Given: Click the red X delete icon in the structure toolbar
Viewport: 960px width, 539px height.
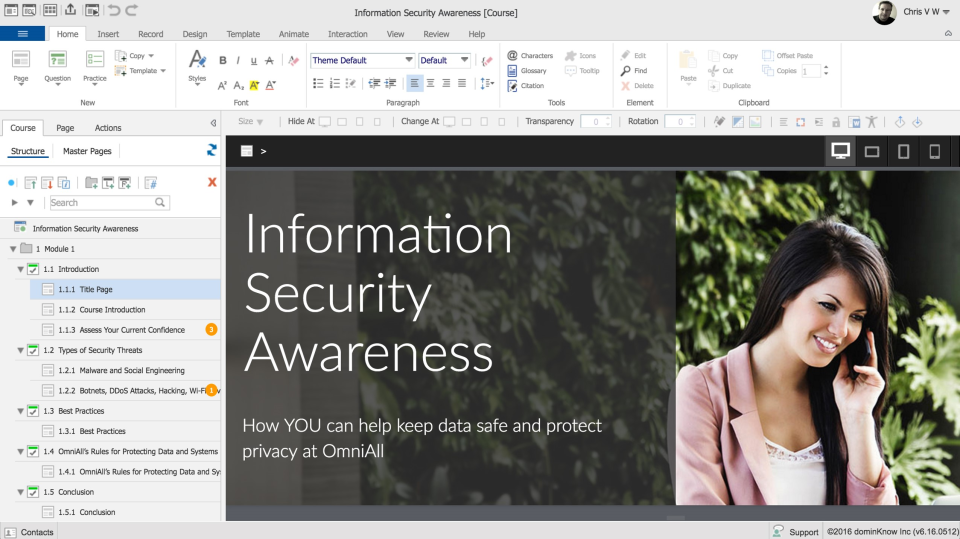Looking at the screenshot, I should tap(212, 183).
